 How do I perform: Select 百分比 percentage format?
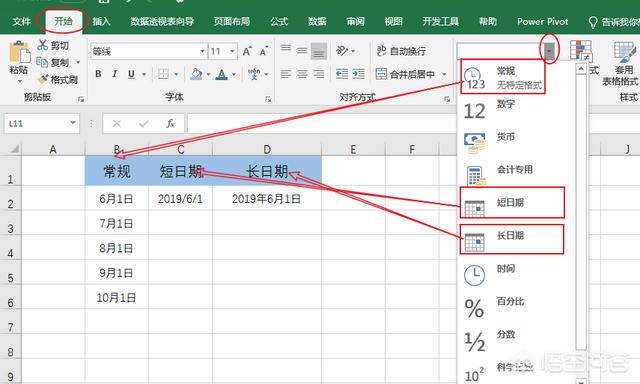pyautogui.click(x=517, y=308)
